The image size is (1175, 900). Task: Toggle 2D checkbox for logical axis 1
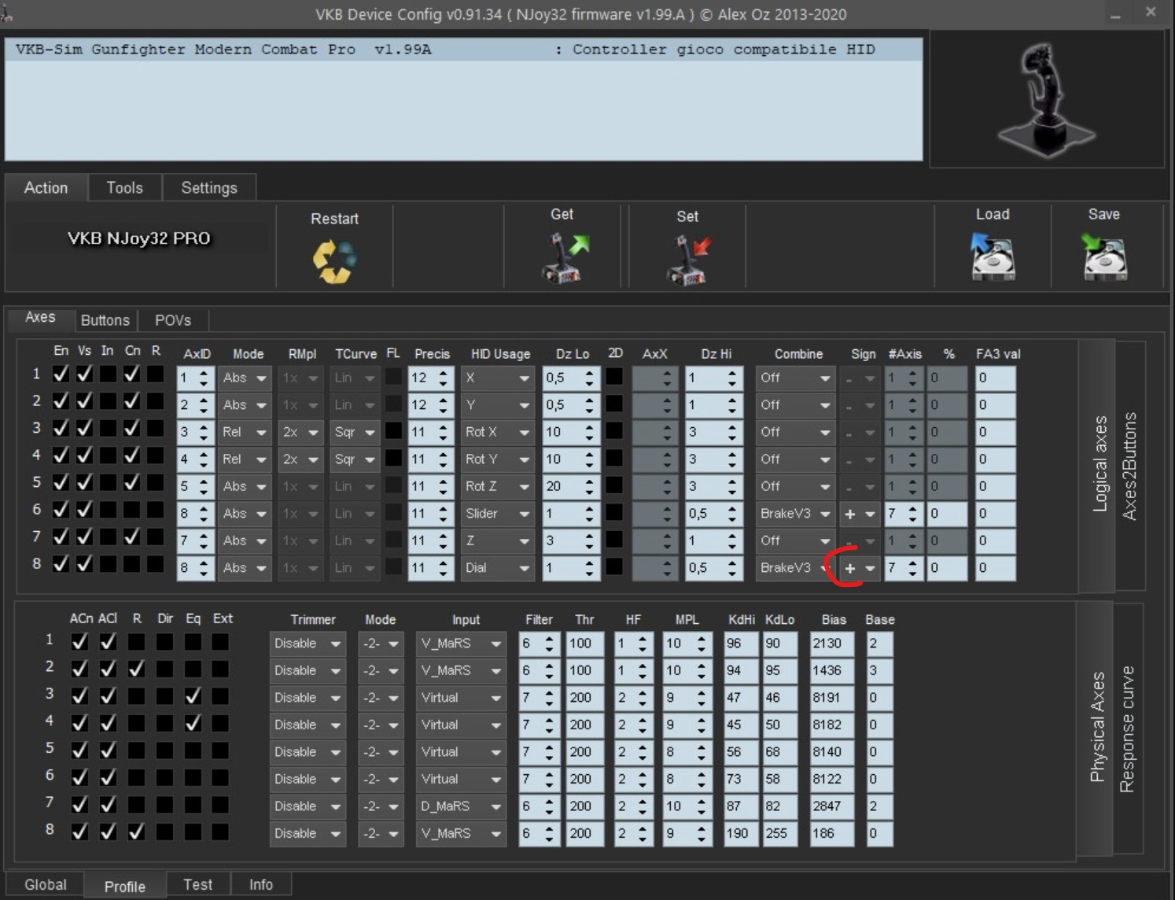(x=614, y=376)
